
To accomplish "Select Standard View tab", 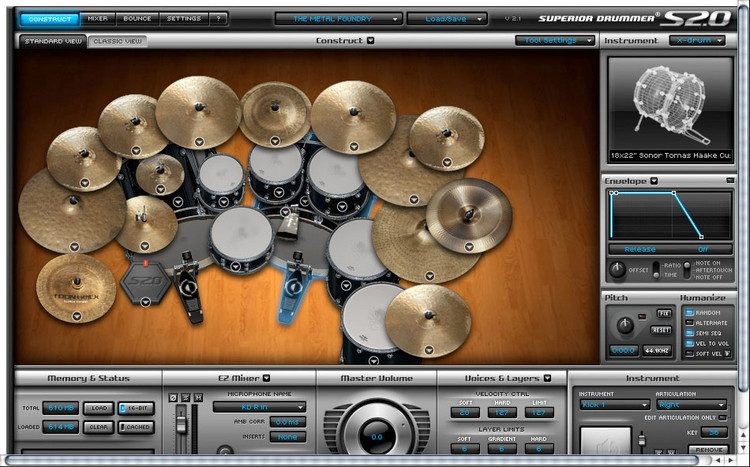I will (53, 41).
